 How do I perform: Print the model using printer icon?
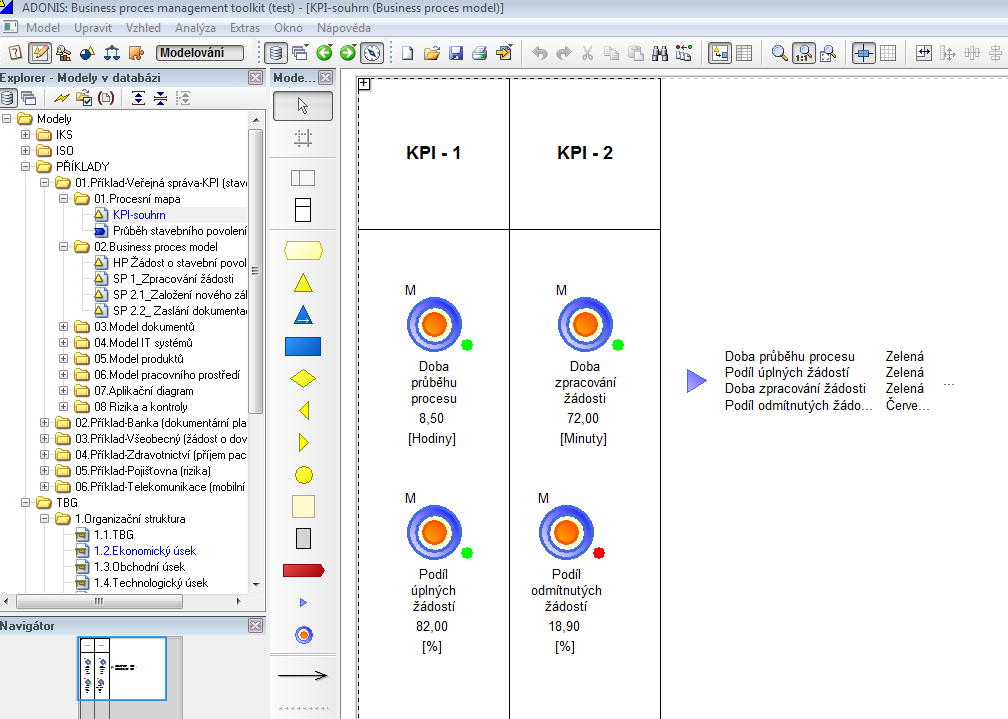(x=480, y=53)
